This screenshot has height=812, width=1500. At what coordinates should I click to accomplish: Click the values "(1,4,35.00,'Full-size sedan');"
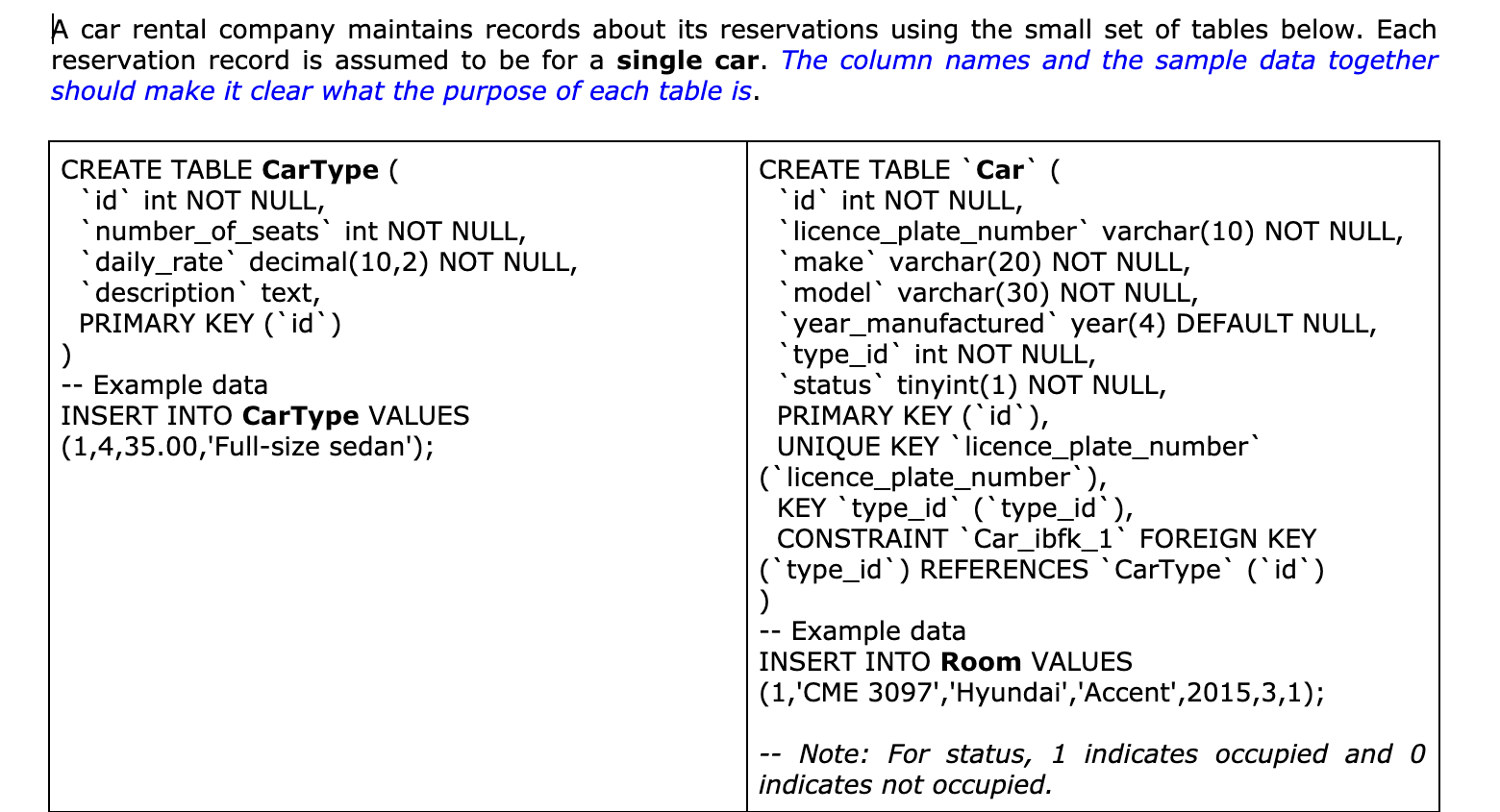(247, 447)
